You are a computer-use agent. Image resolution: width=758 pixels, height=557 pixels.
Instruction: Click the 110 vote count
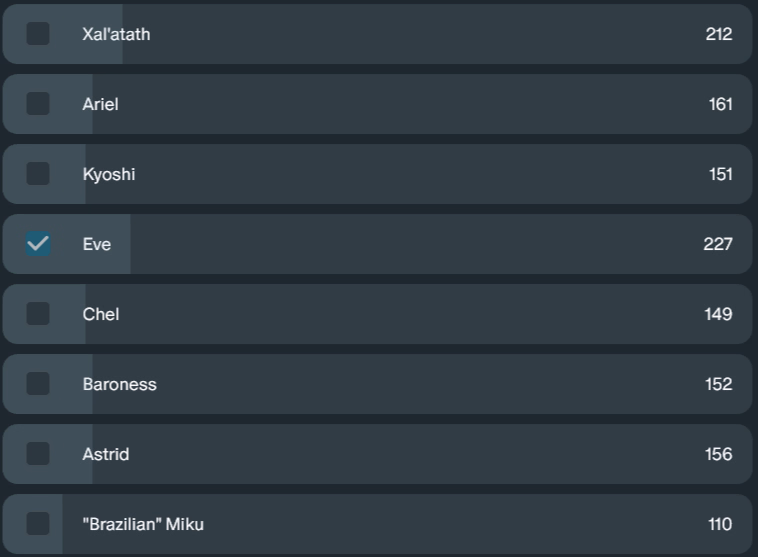point(720,524)
